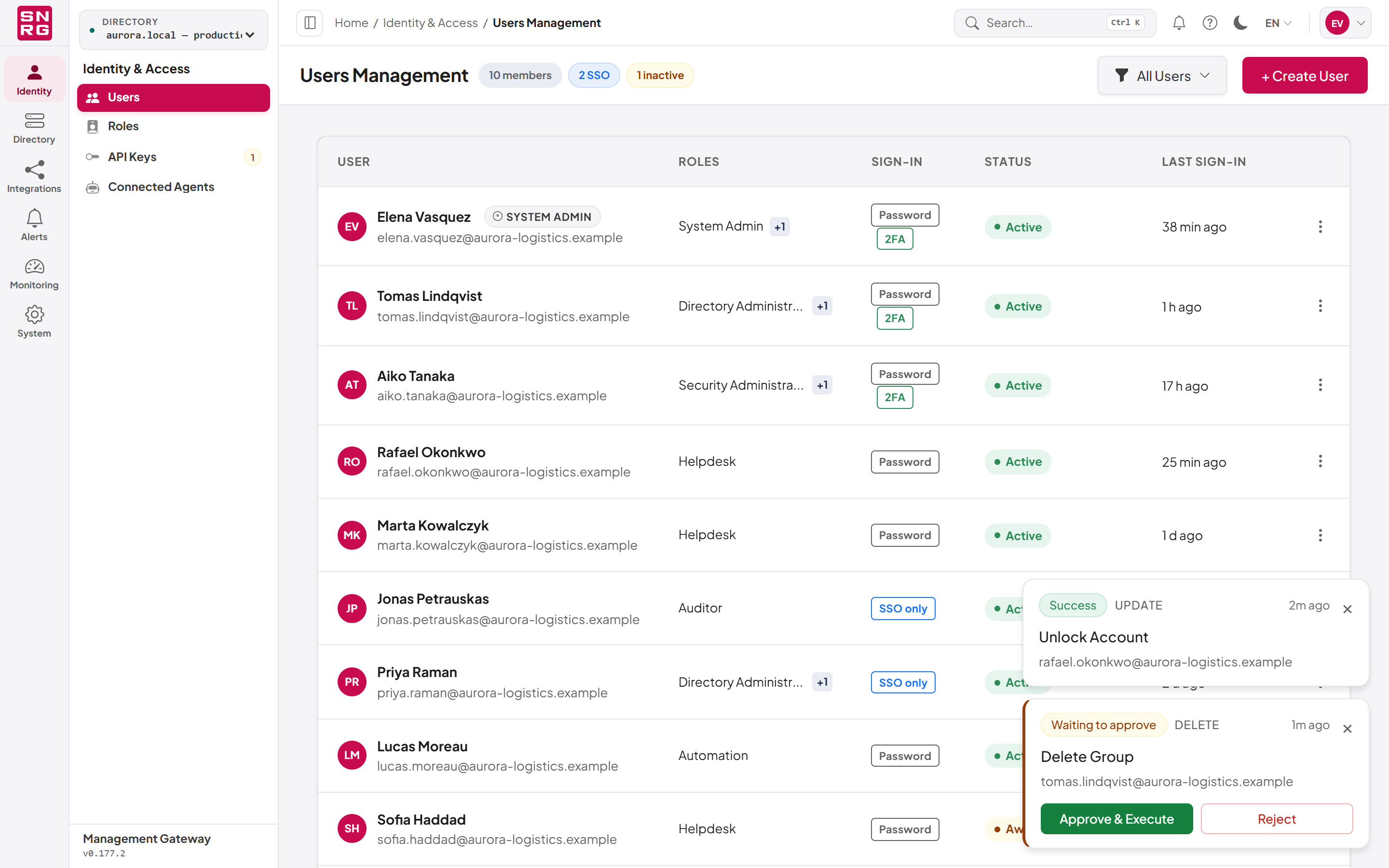Expand extra roles +1 for Aiko Tanaka

[x=822, y=385]
